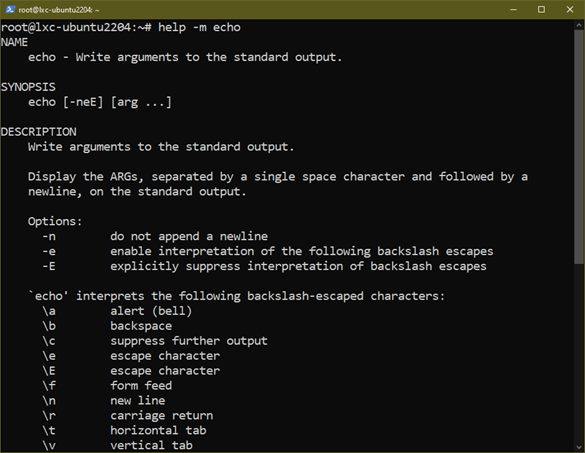585x453 pixels.
Task: Click the SYNOPSIS section heading
Action: pos(28,87)
